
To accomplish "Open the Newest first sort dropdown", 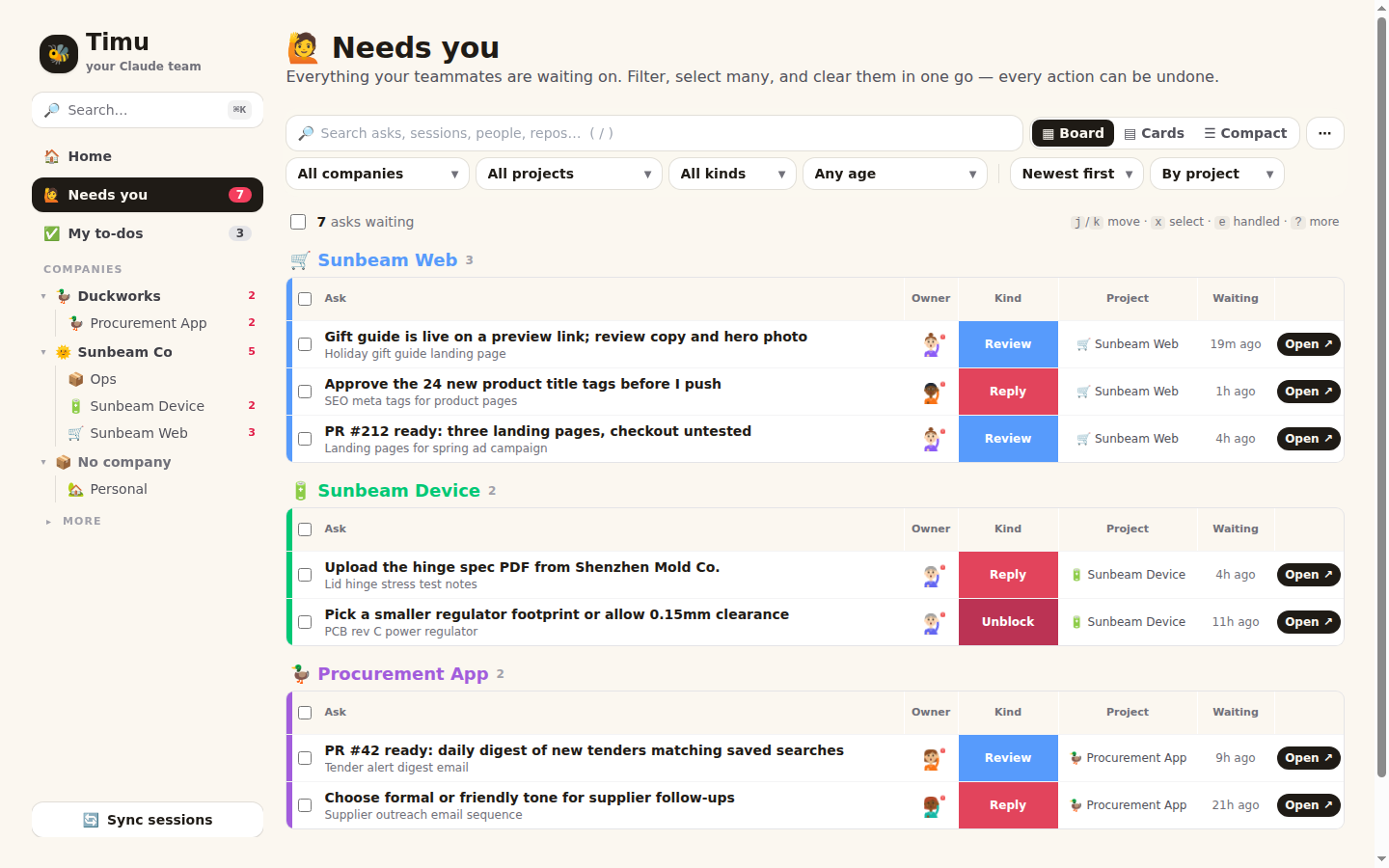I will pos(1076,174).
